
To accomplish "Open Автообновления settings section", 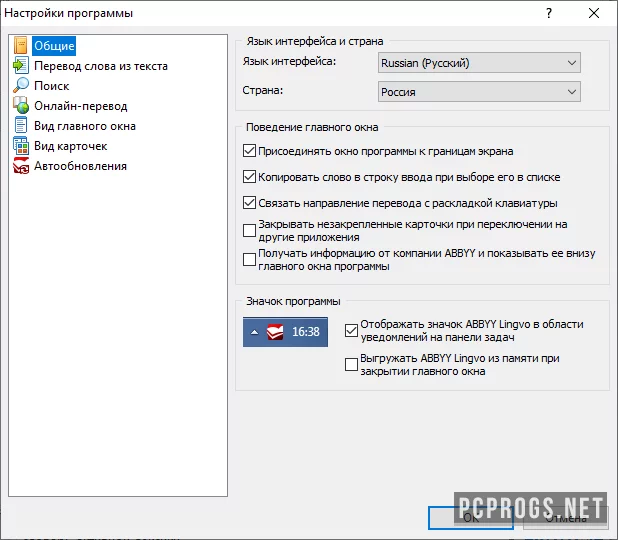I will pos(80,166).
